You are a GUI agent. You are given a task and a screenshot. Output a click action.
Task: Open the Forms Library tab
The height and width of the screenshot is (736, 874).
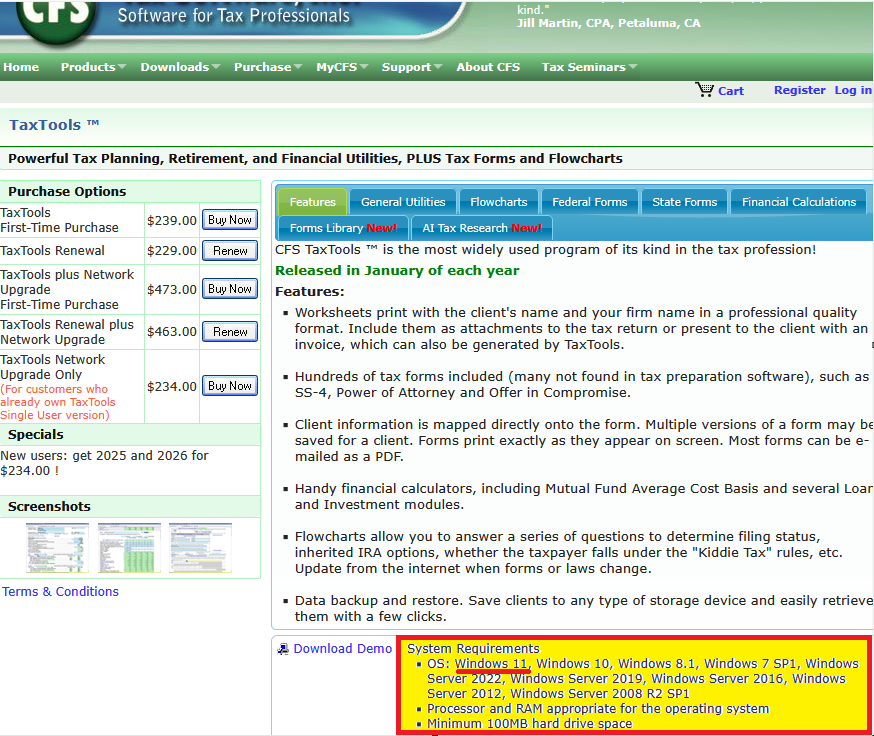tap(343, 228)
